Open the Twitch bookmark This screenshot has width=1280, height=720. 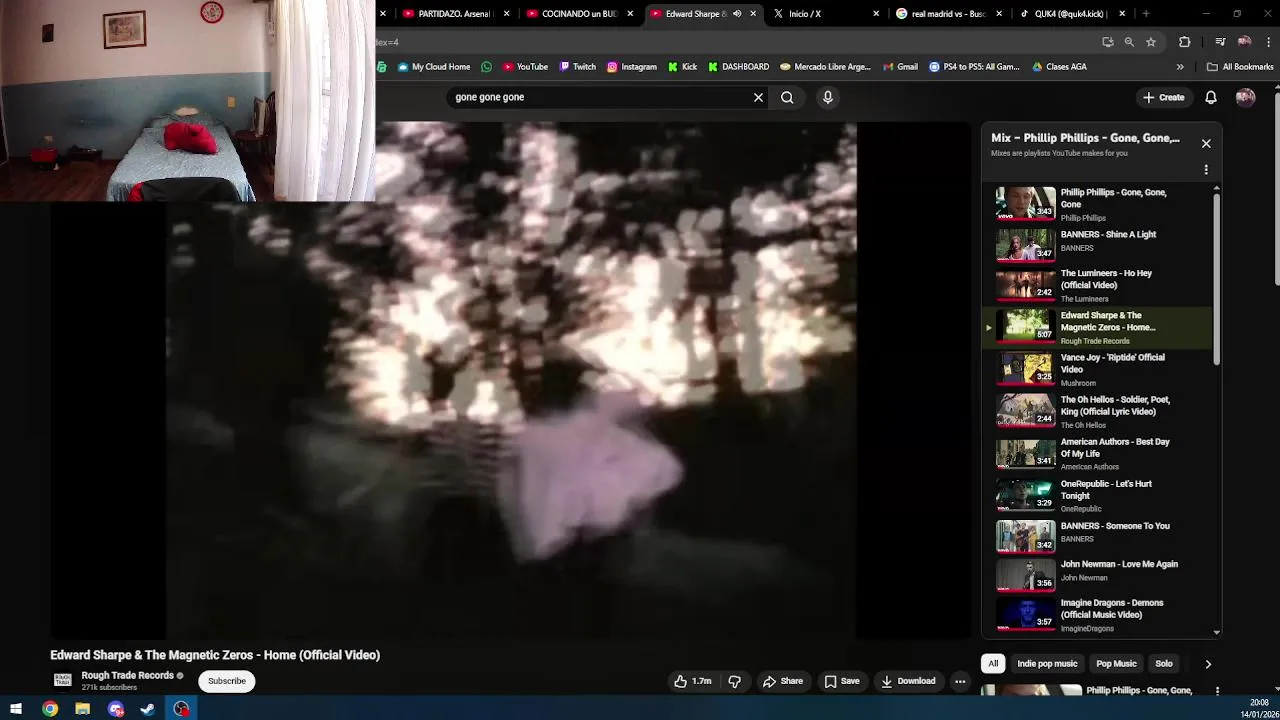pyautogui.click(x=578, y=67)
